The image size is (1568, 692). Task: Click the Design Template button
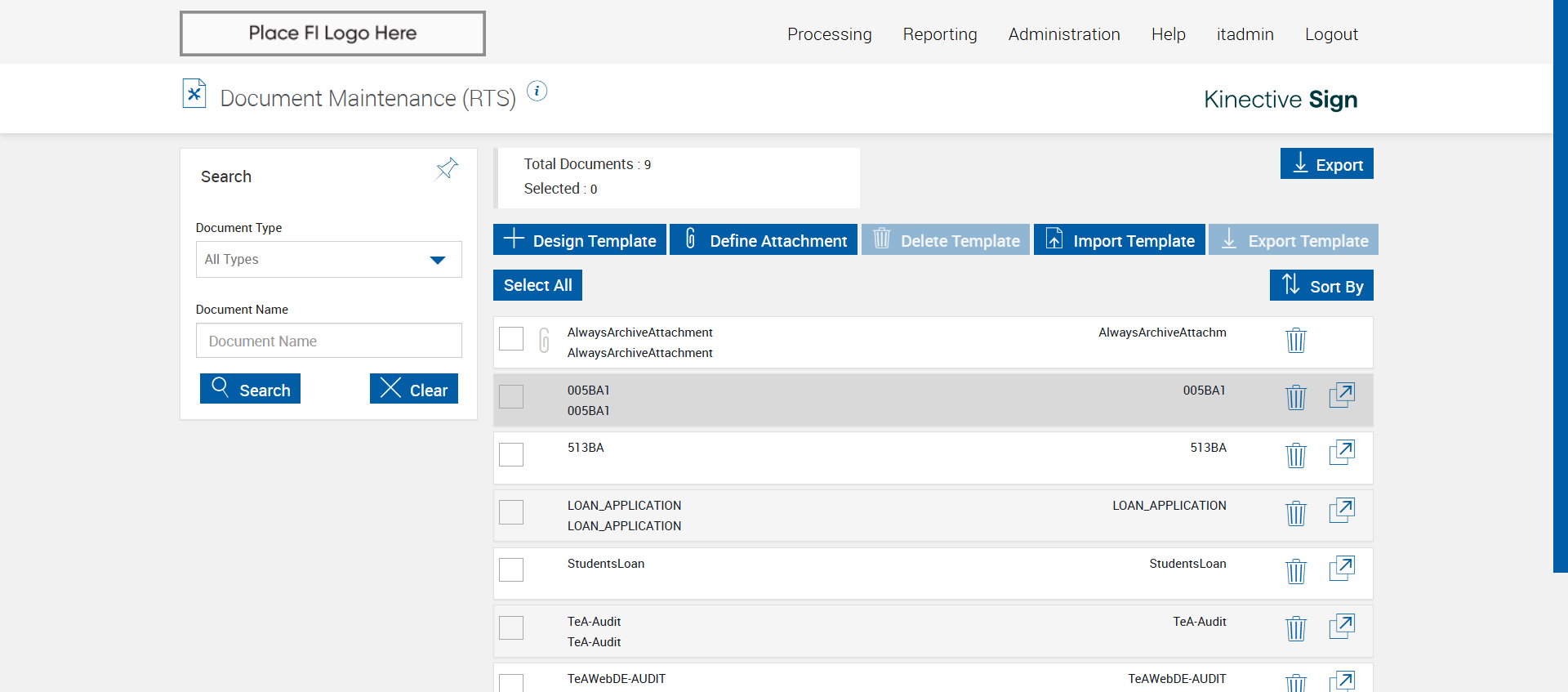coord(580,240)
